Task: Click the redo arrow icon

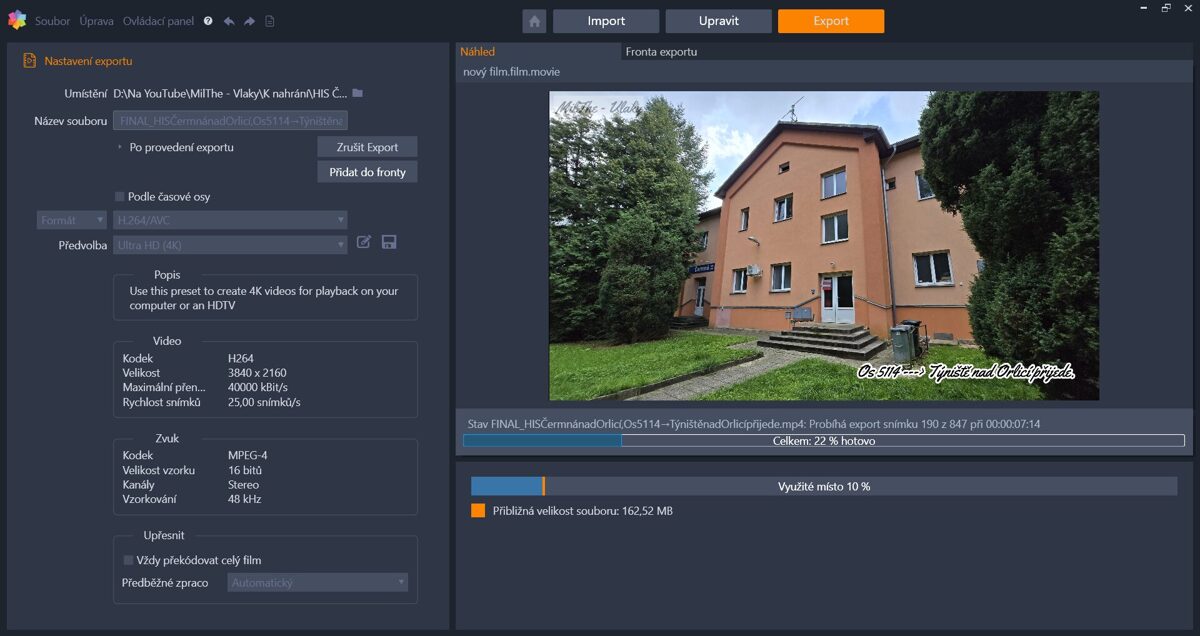Action: click(x=249, y=21)
